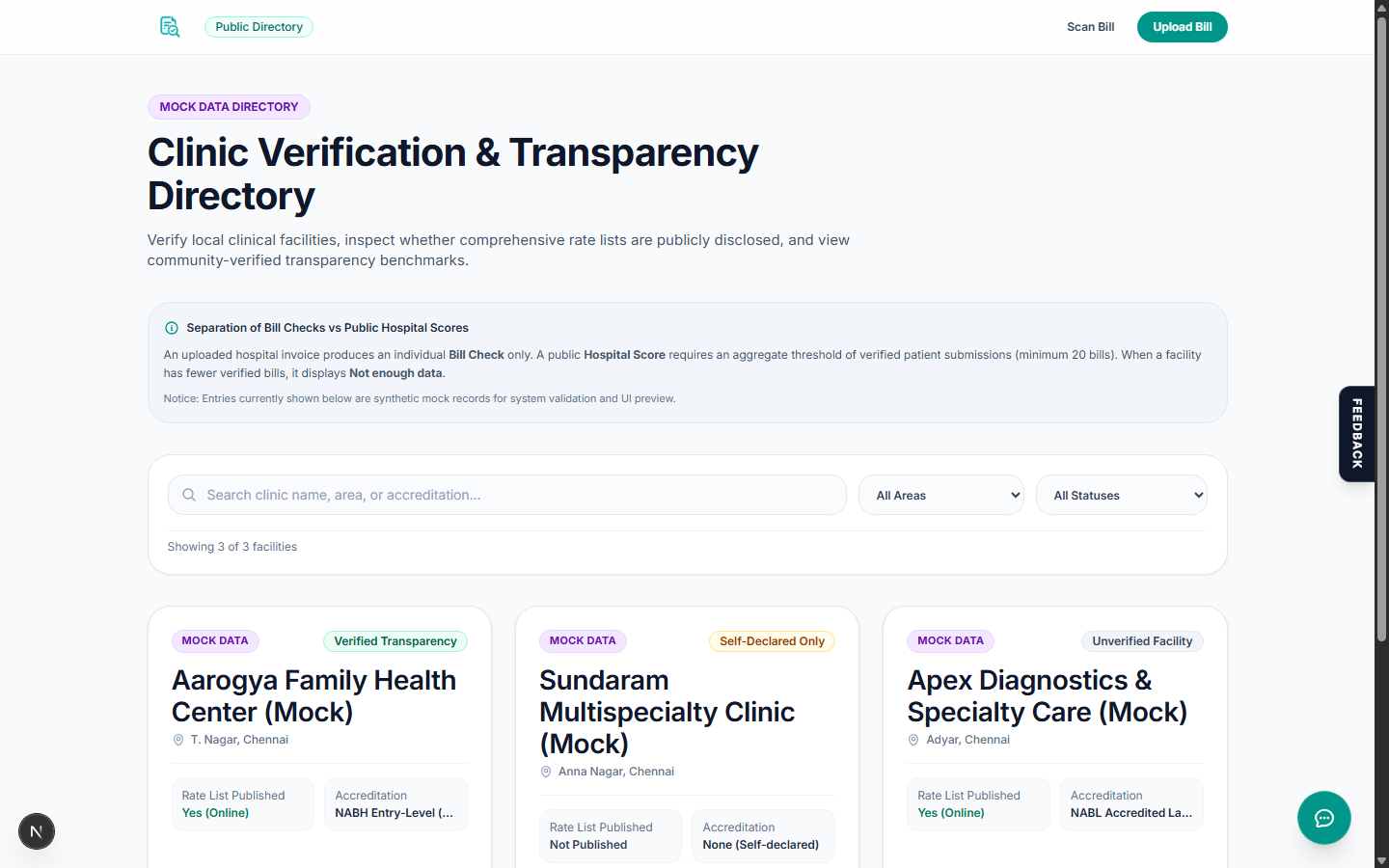The width and height of the screenshot is (1389, 868).
Task: Open the chat bubble widget
Action: [1323, 818]
